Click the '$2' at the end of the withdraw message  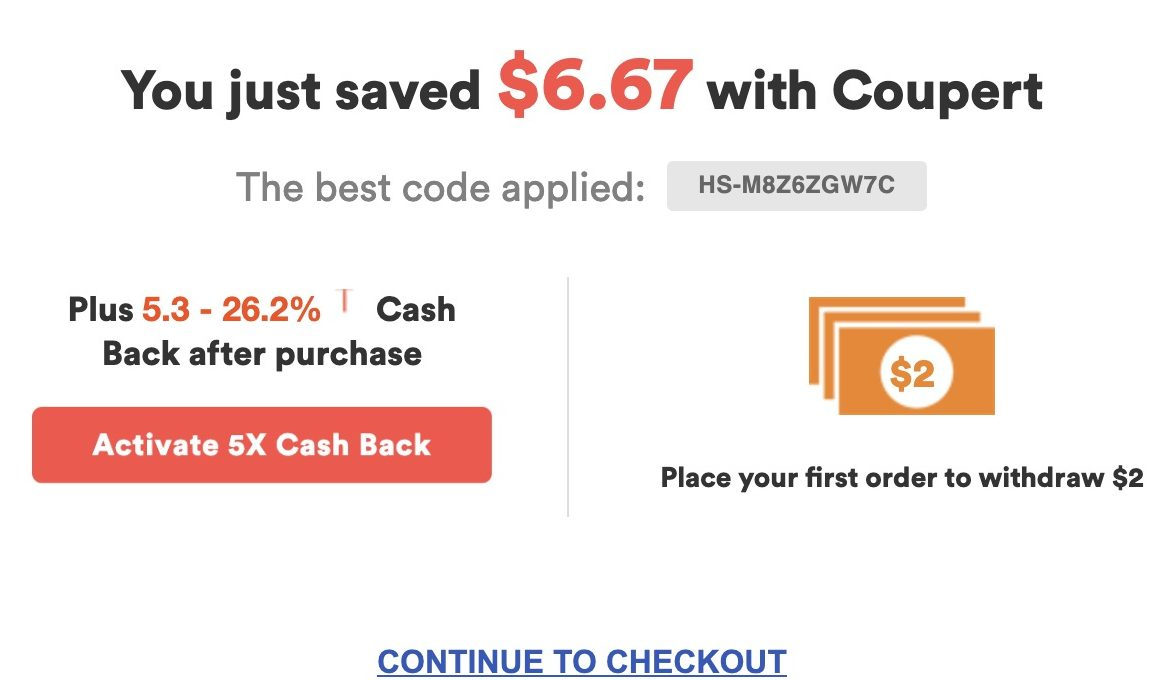1128,478
